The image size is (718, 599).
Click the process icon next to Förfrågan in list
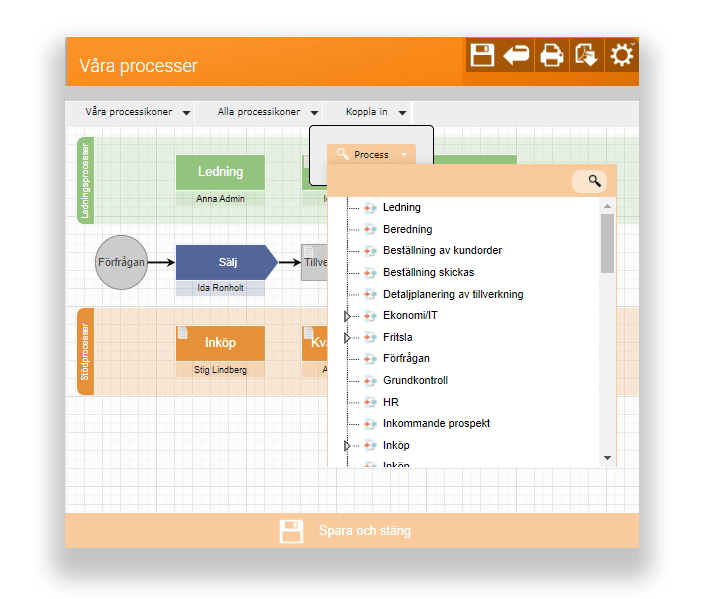[x=370, y=359]
